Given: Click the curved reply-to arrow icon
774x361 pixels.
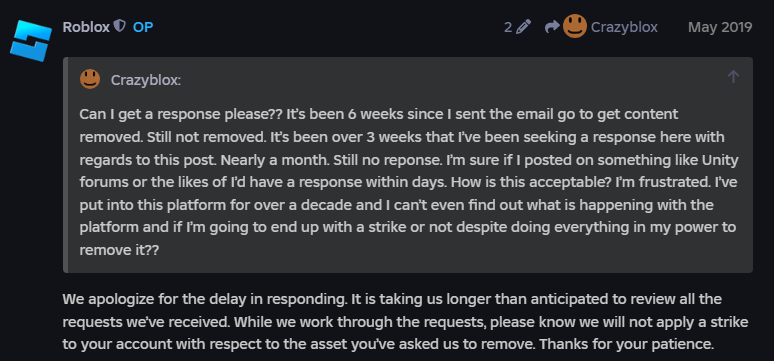Looking at the screenshot, I should click(552, 27).
